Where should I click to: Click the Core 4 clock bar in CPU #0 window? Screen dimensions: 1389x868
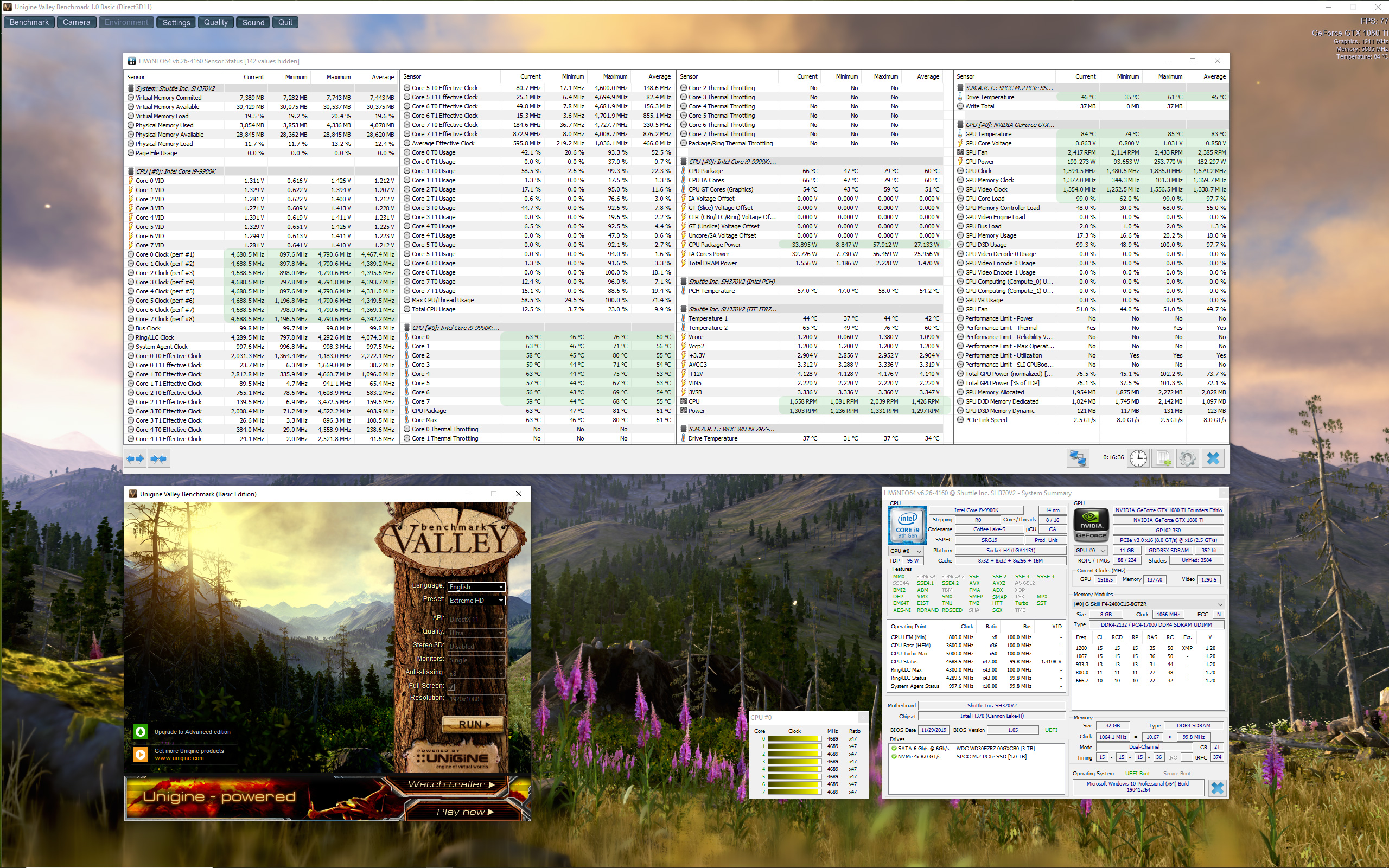(x=794, y=769)
